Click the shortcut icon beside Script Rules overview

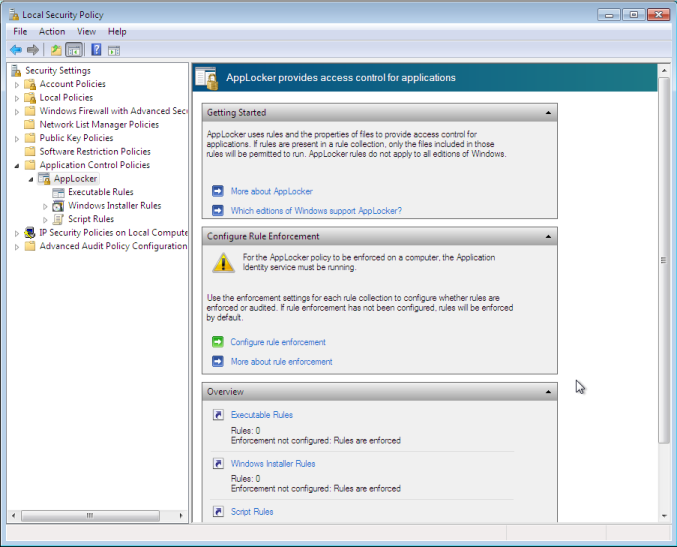[x=218, y=512]
